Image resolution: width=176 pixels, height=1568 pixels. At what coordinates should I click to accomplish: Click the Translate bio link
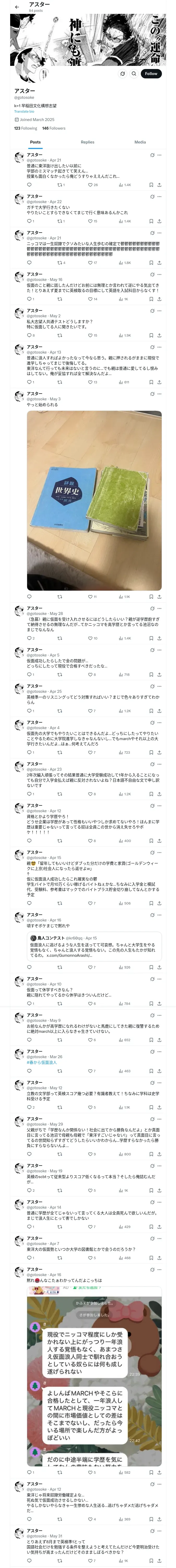[24, 111]
